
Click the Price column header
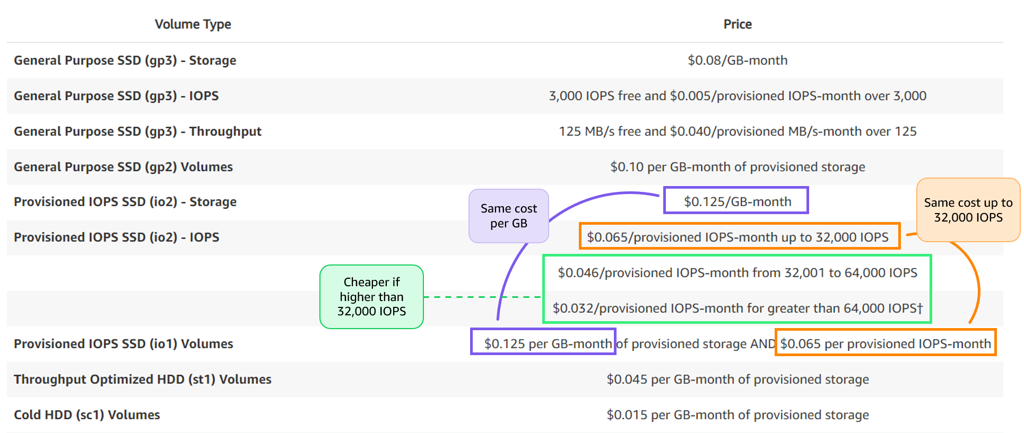pyautogui.click(x=737, y=24)
